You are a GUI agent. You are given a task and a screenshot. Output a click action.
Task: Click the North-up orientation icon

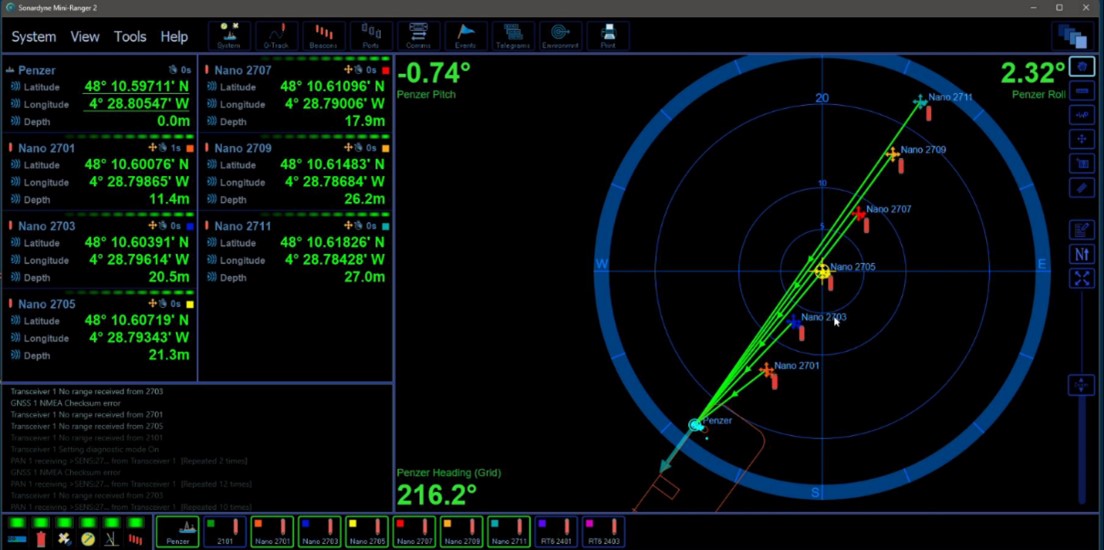(1082, 255)
